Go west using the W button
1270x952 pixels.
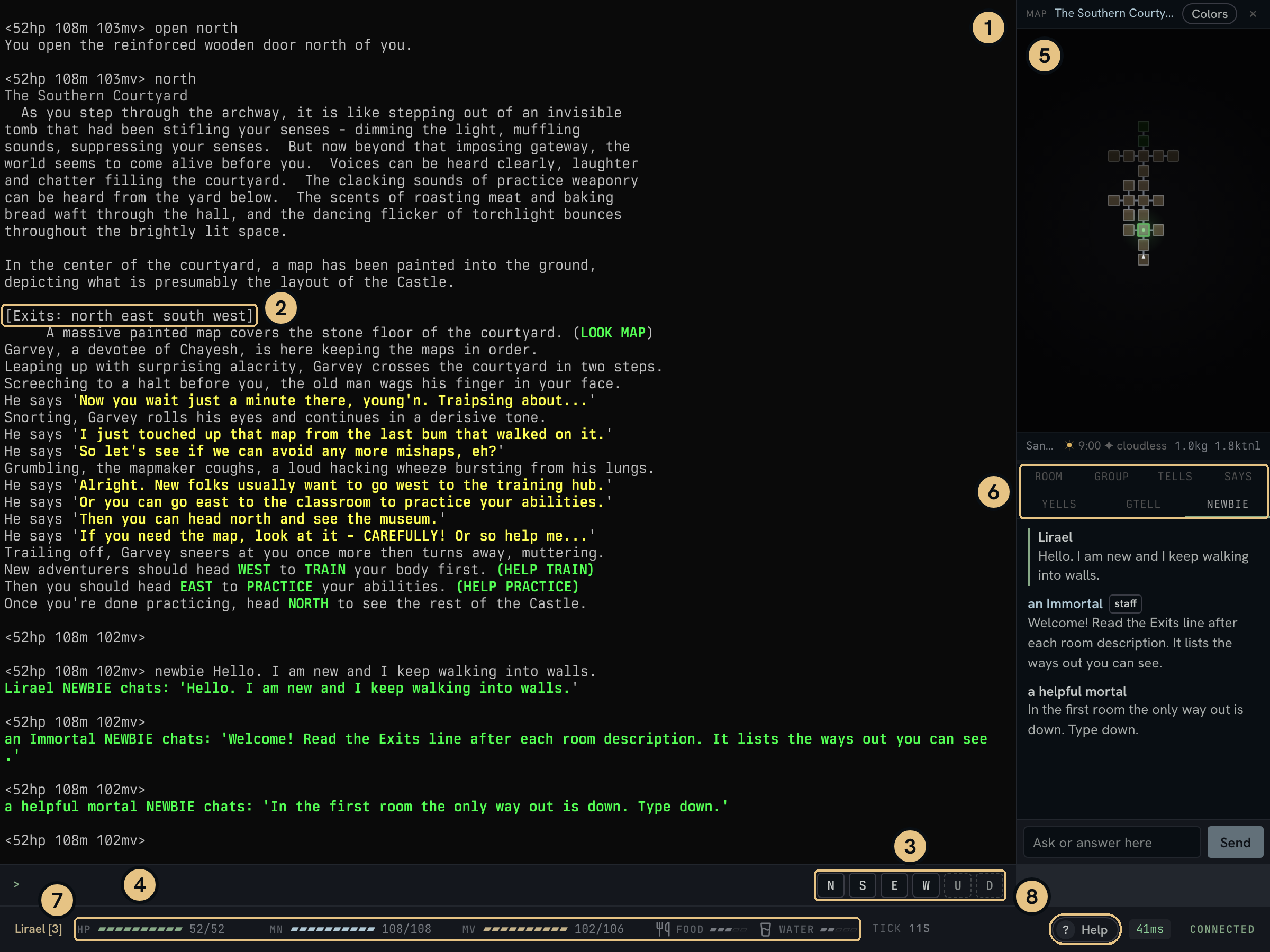[x=926, y=885]
